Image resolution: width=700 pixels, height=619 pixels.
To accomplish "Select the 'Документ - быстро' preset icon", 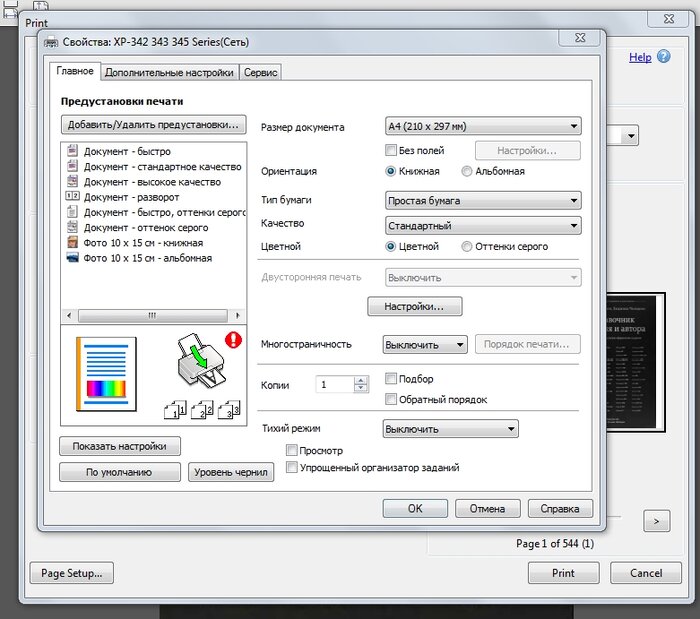I will [x=72, y=152].
